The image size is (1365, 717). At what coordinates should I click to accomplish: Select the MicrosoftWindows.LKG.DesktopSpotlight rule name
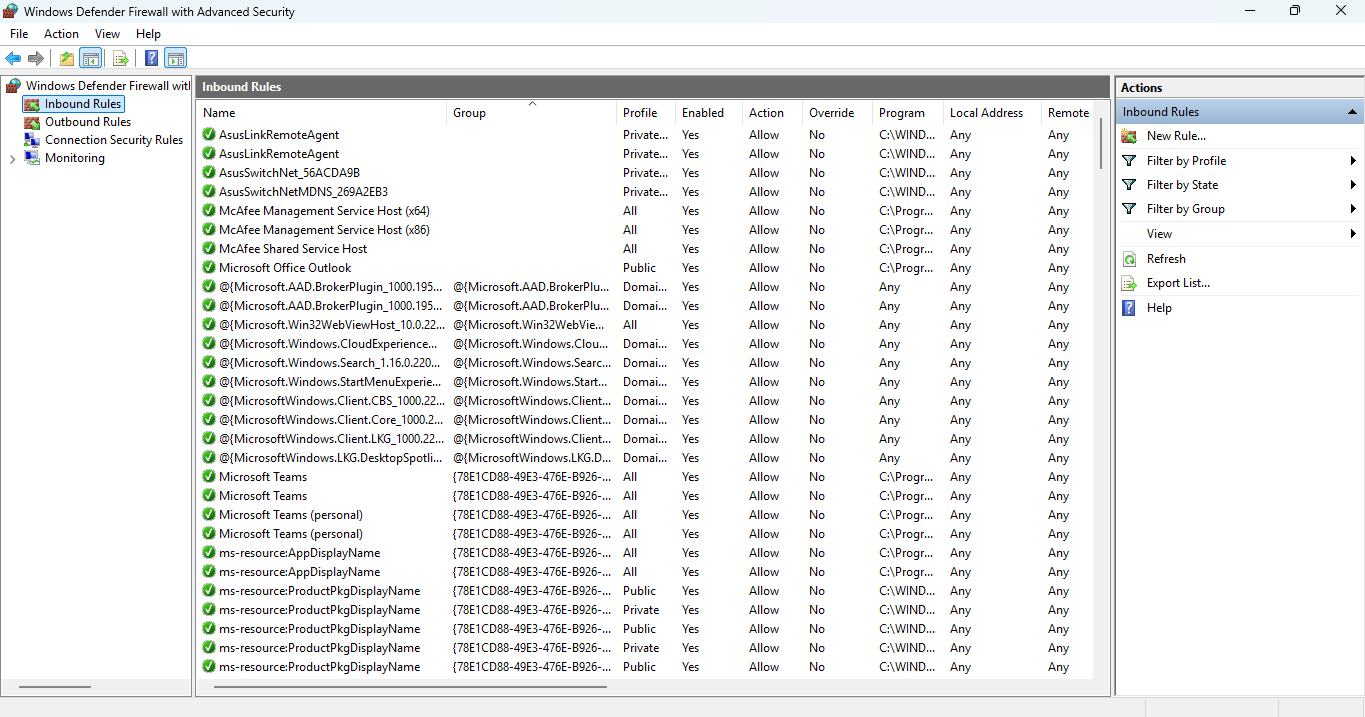[330, 458]
